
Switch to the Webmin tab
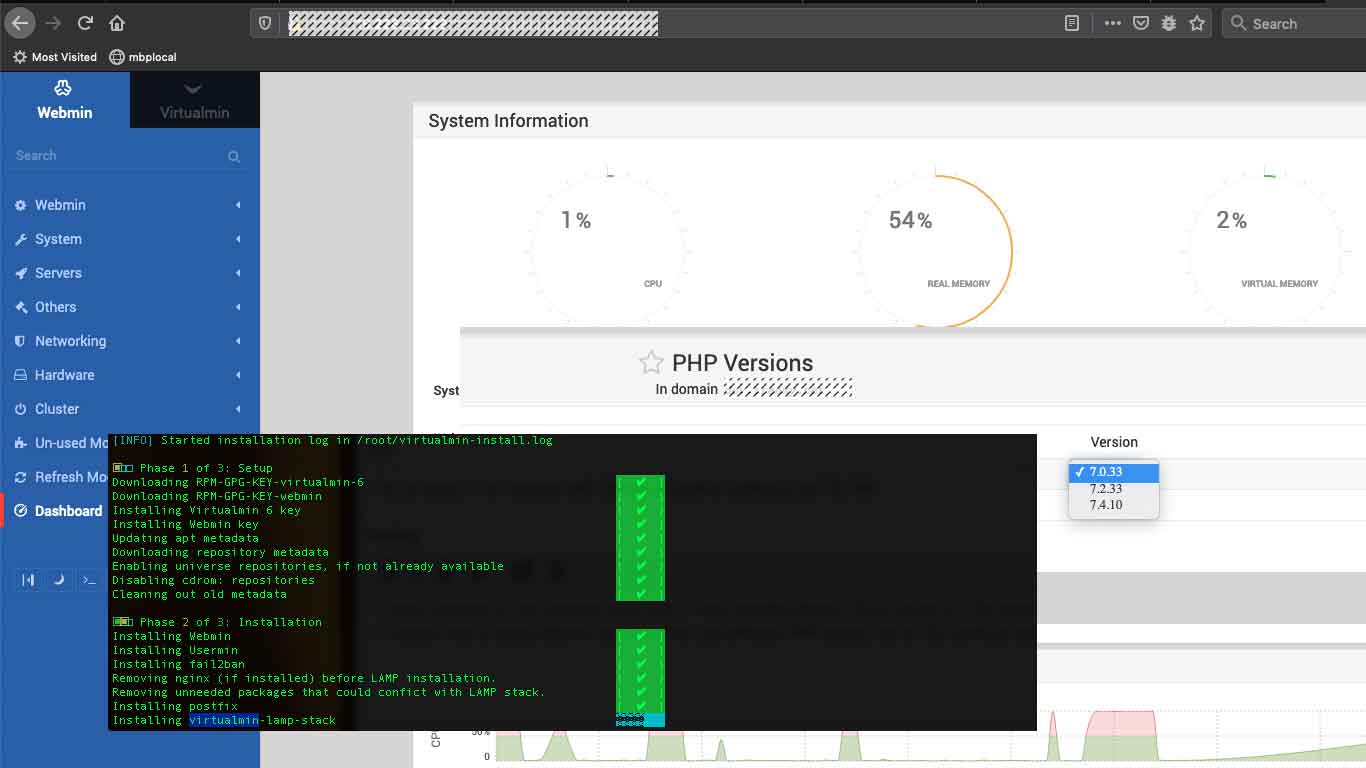(65, 100)
